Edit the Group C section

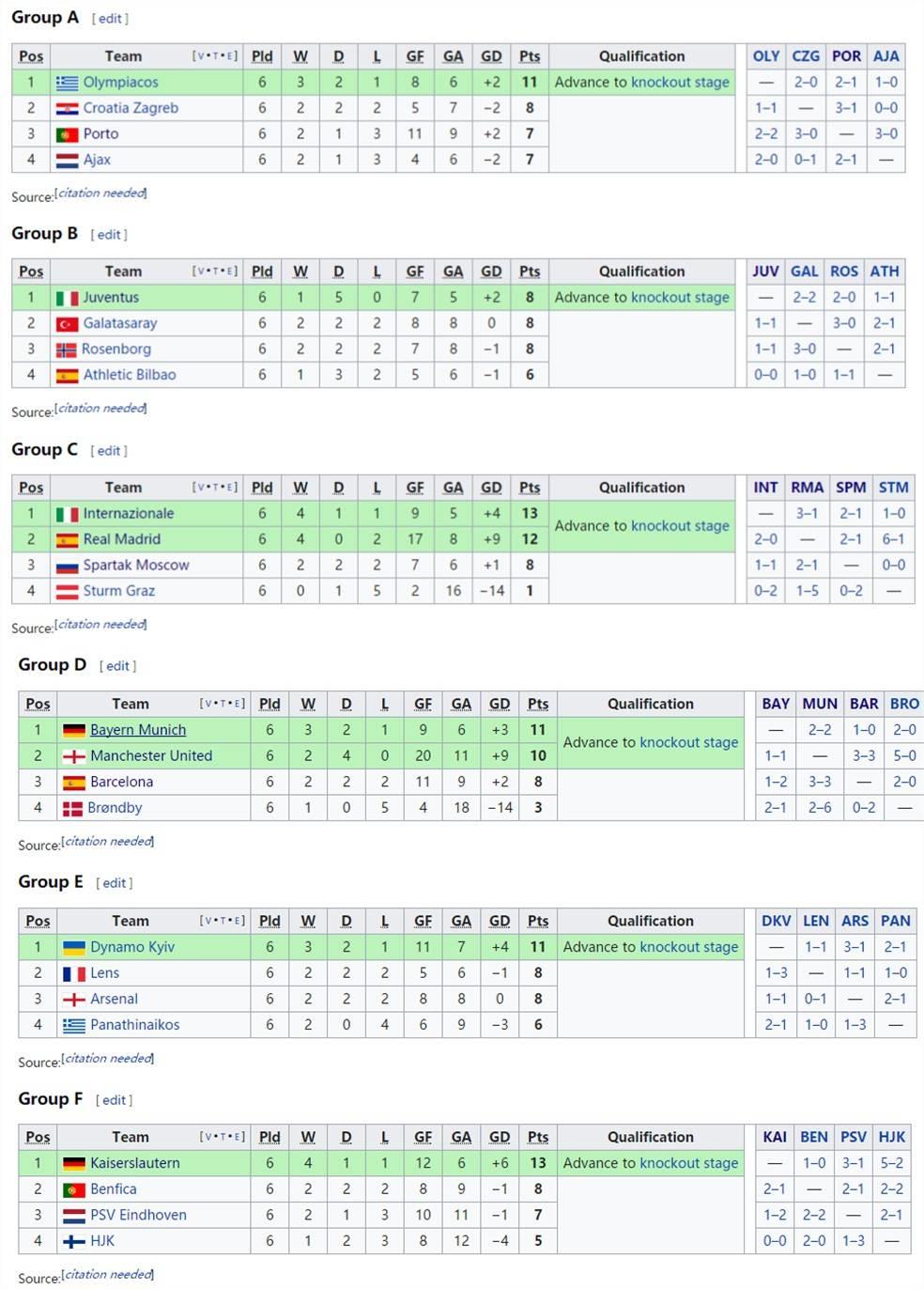(x=109, y=451)
